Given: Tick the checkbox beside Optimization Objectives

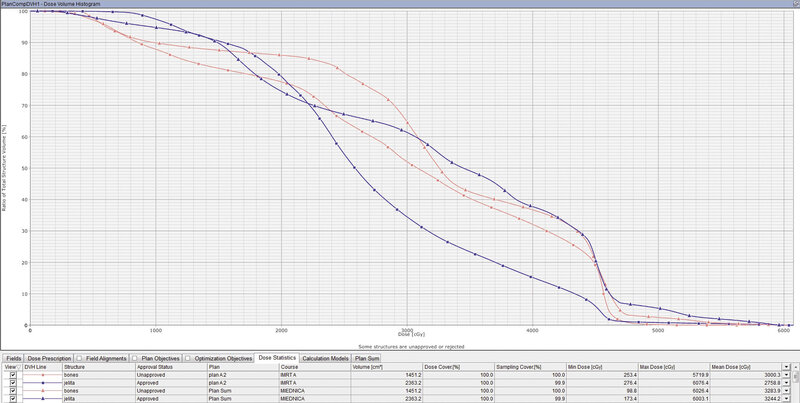Looking at the screenshot, I should 188,358.
